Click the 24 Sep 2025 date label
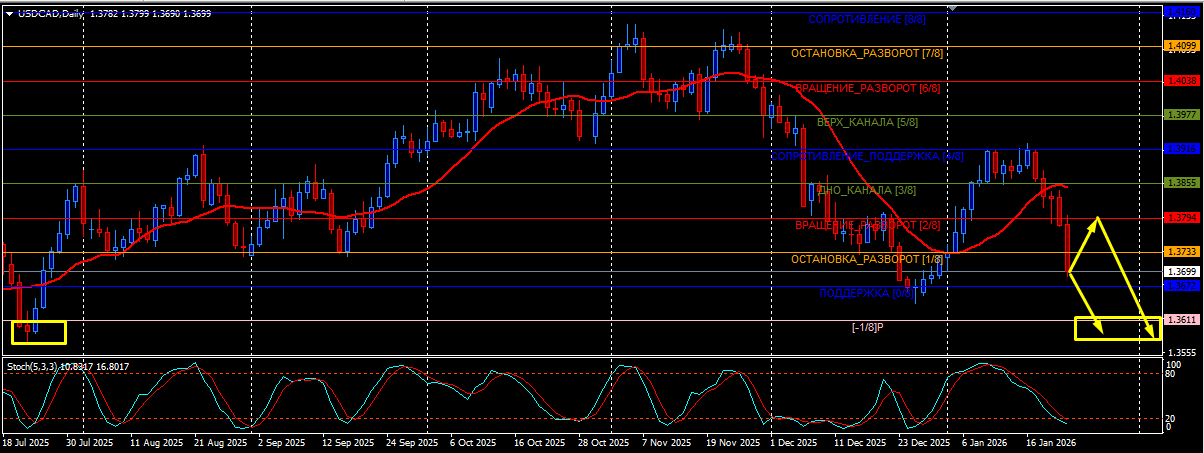The width and height of the screenshot is (1204, 453). 411,441
